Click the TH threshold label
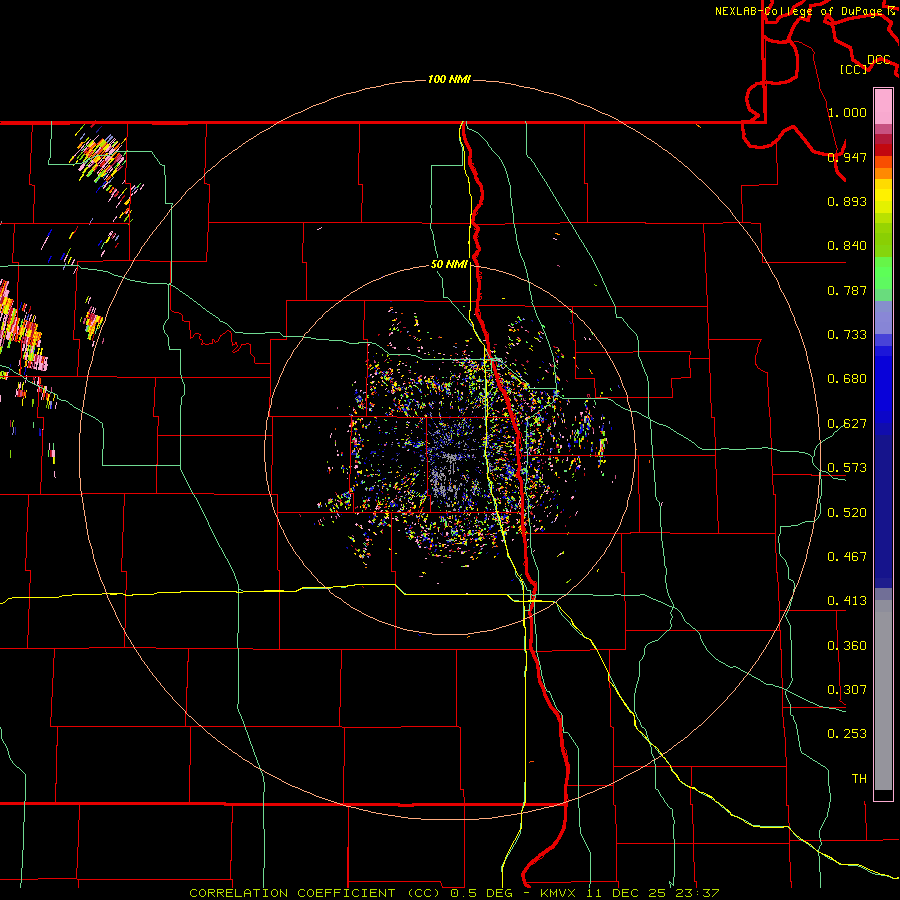Image resolution: width=900 pixels, height=900 pixels. (x=859, y=779)
